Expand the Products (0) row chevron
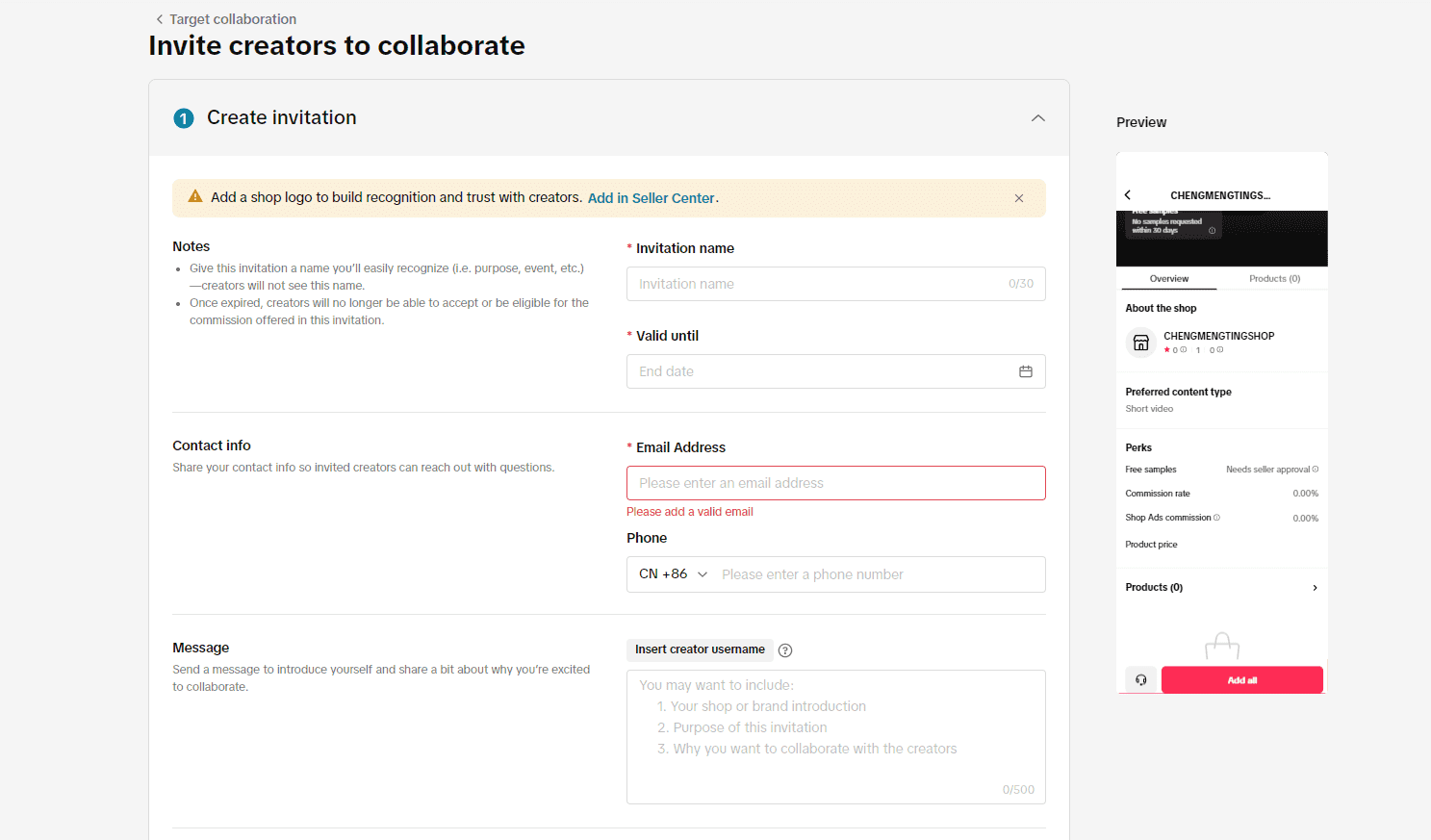 [1315, 588]
